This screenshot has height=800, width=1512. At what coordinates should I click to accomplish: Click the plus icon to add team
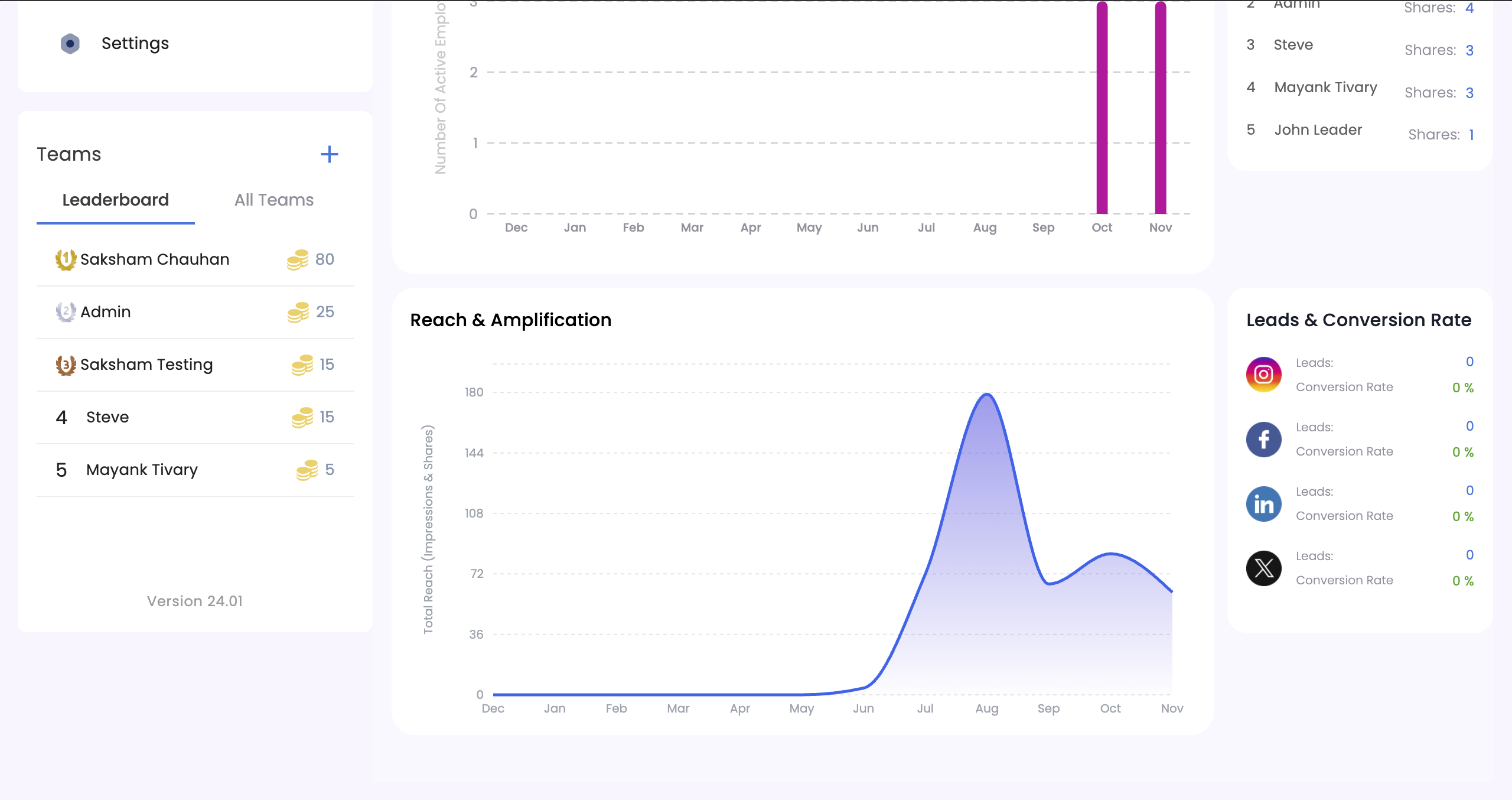coord(329,155)
